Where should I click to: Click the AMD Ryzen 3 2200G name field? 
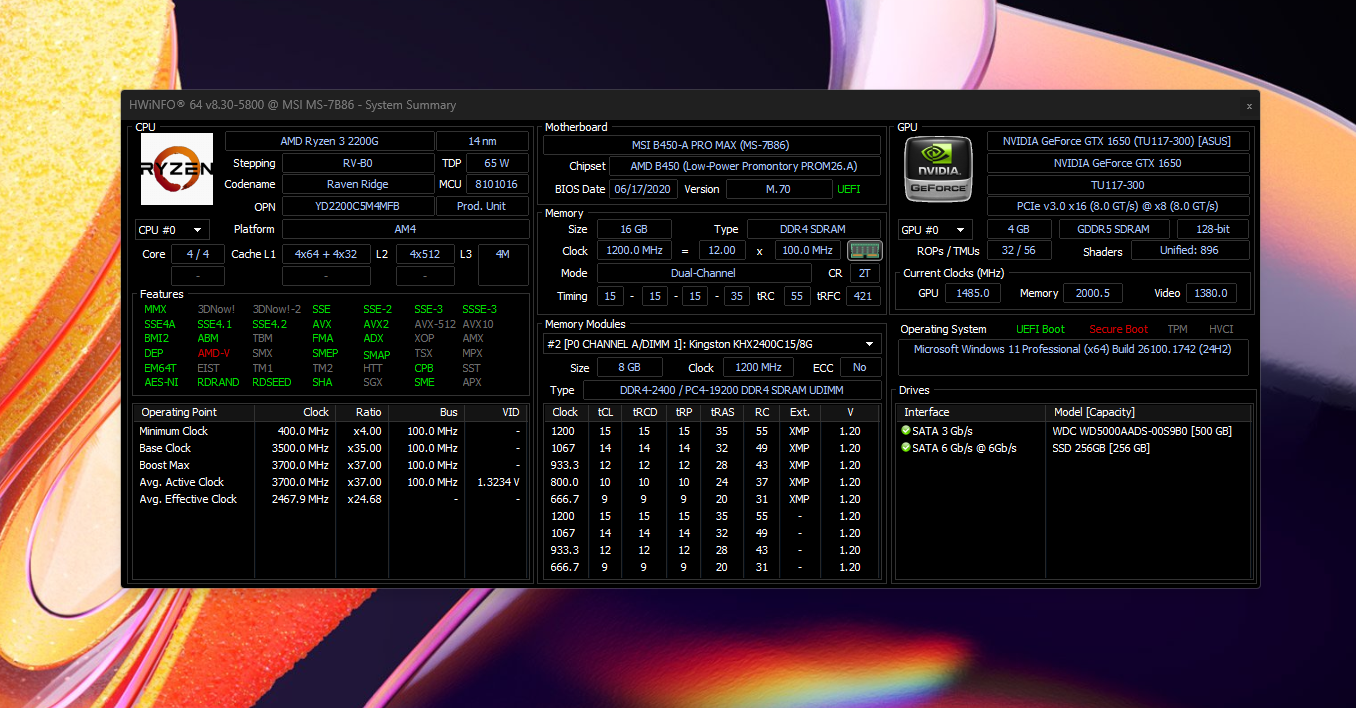330,141
